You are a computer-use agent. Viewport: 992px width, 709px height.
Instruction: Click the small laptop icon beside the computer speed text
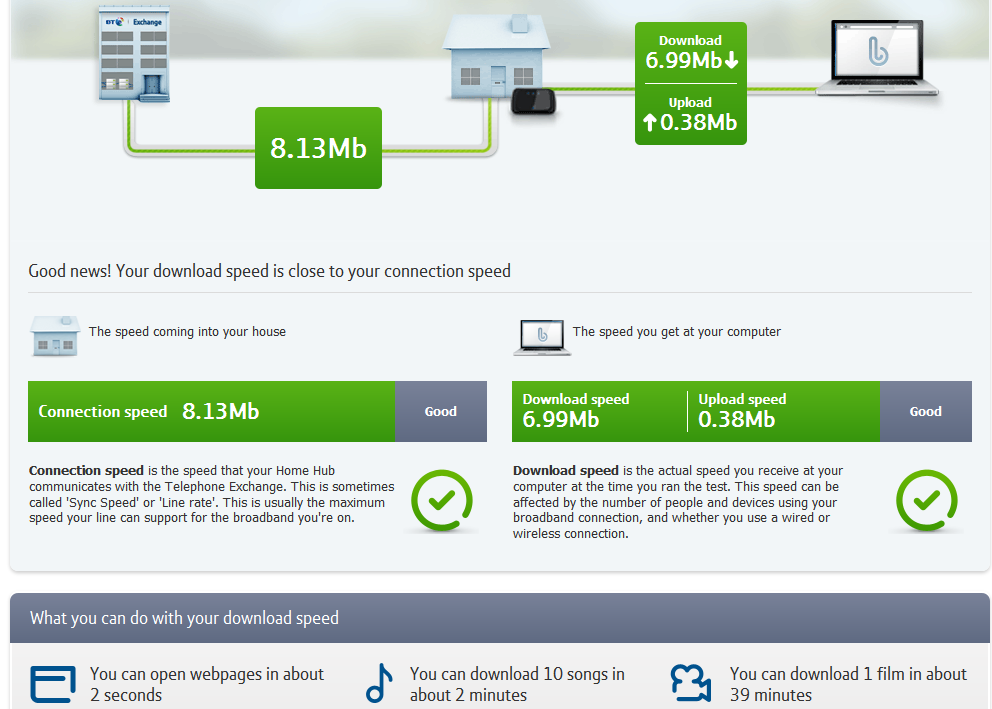(541, 337)
